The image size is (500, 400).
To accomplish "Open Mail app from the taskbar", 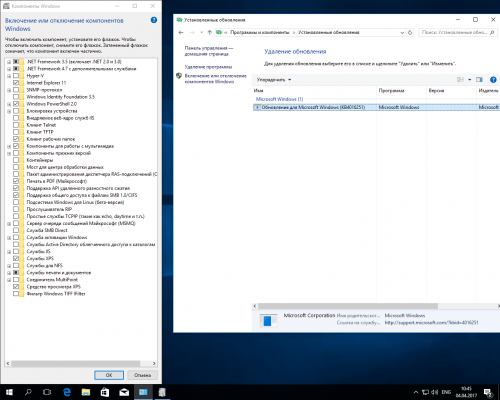I will [124, 392].
